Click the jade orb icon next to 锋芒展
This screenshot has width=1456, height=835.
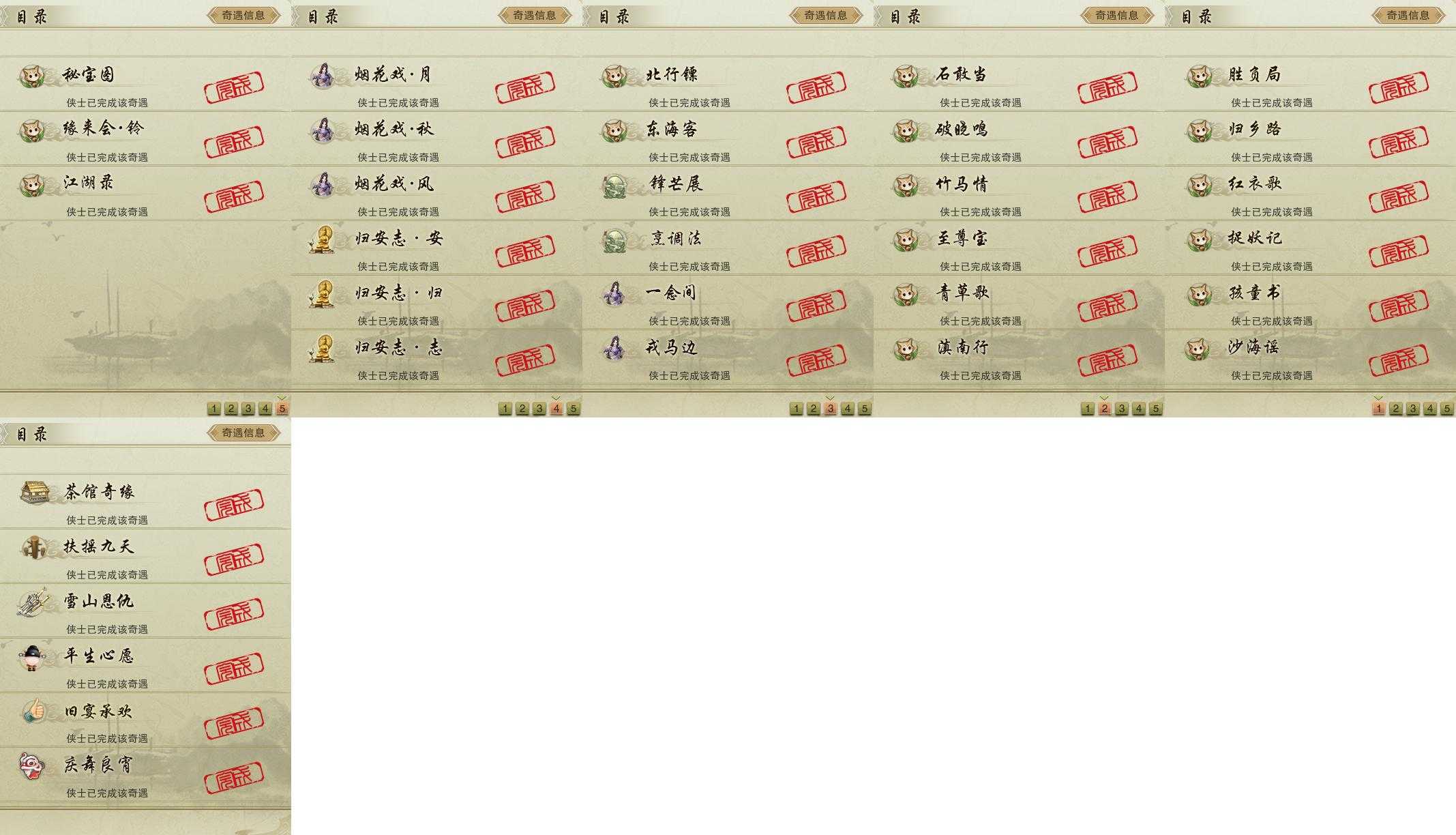(x=614, y=185)
